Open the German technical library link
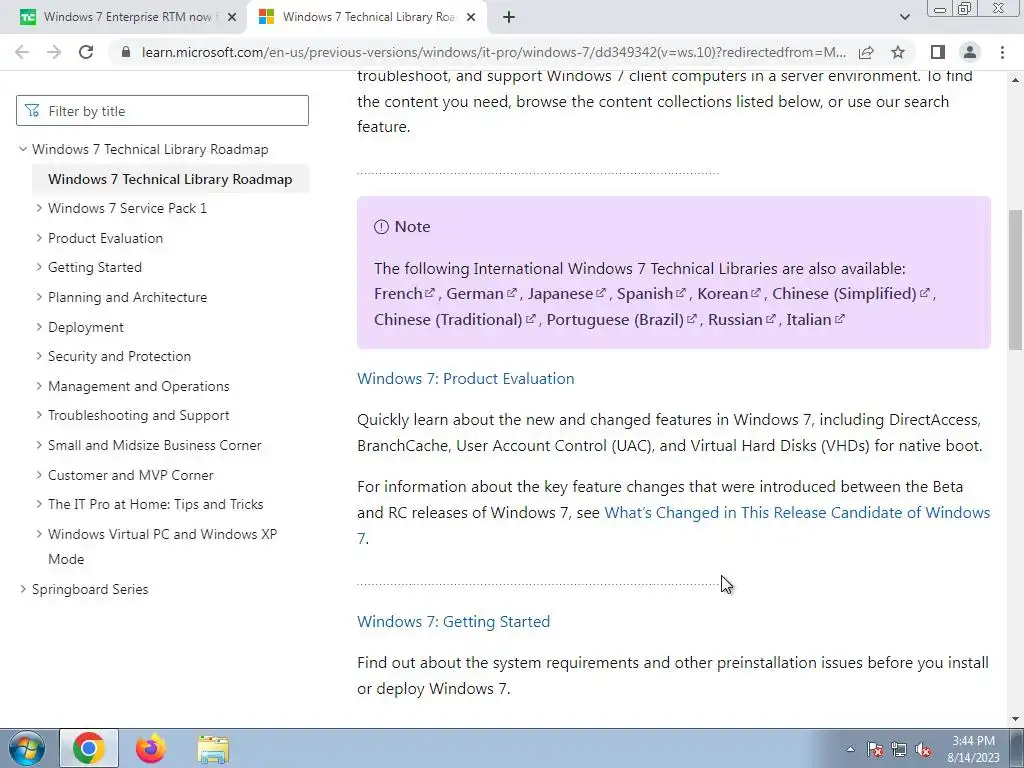The height and width of the screenshot is (768, 1024). [x=481, y=294]
